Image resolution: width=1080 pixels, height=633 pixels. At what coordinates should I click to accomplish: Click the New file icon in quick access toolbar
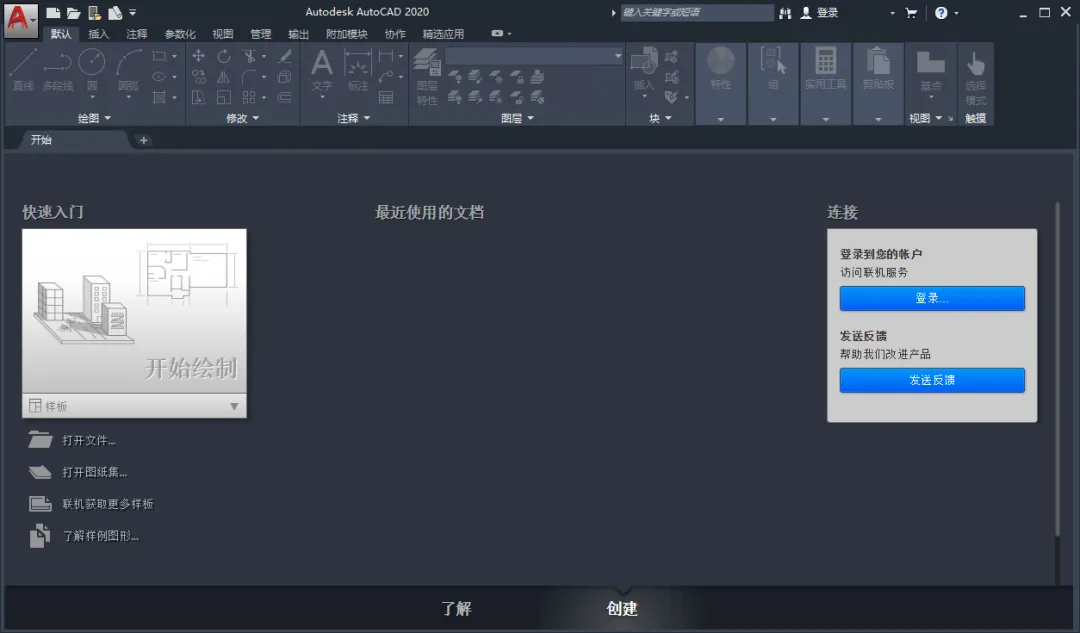tap(53, 12)
